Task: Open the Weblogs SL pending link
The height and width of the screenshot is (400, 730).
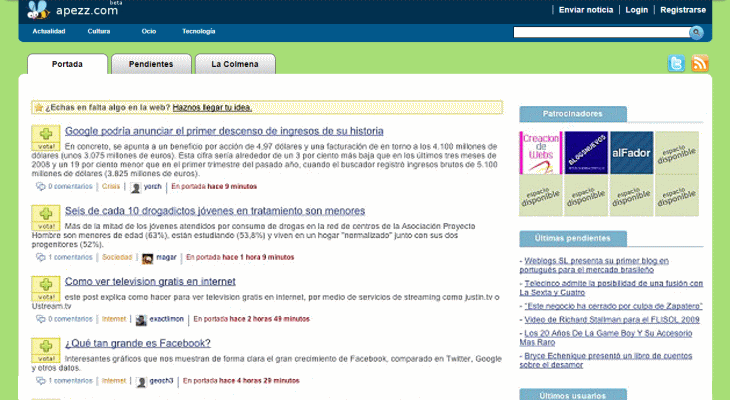Action: 595,265
